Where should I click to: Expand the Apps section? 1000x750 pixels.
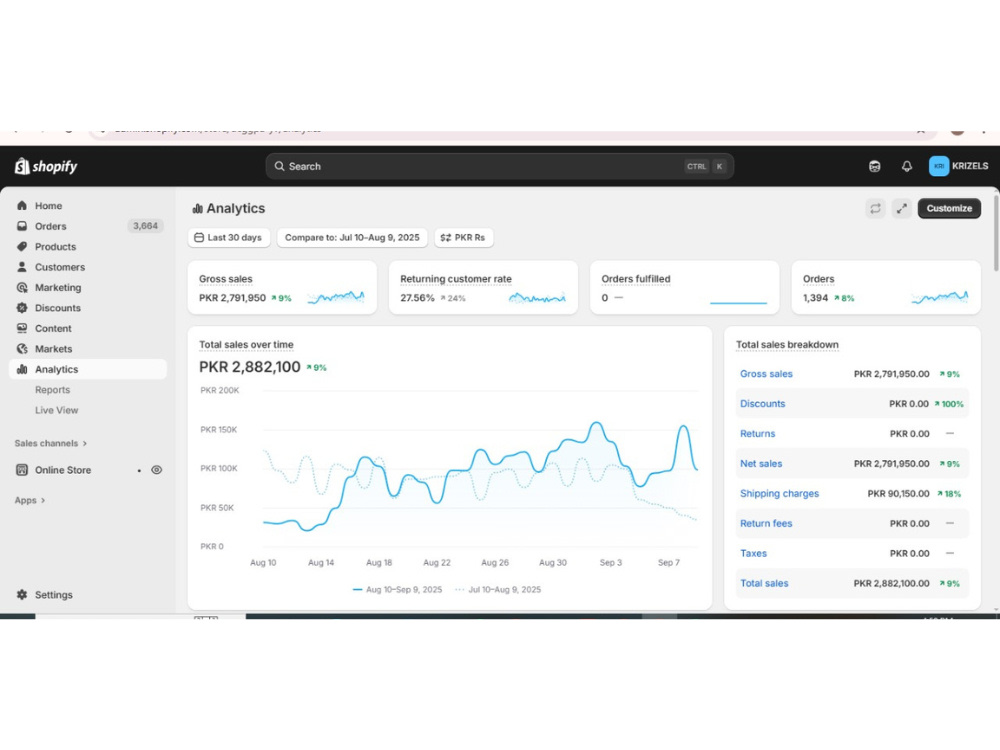29,500
